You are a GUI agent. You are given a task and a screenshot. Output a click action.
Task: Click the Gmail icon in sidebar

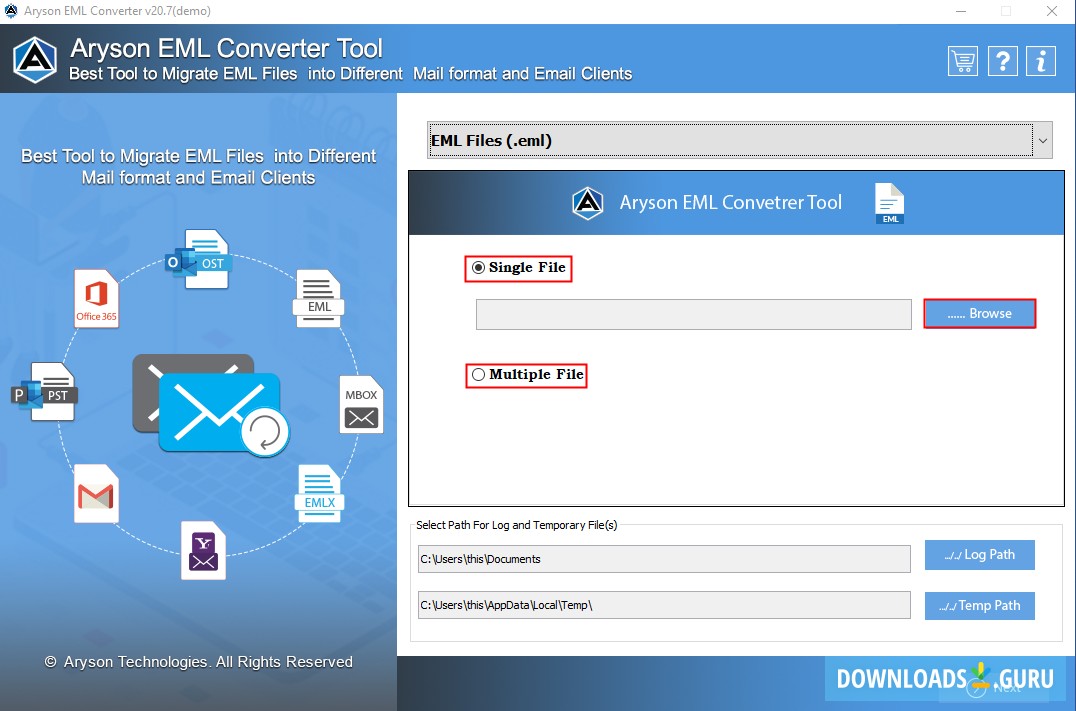point(96,494)
